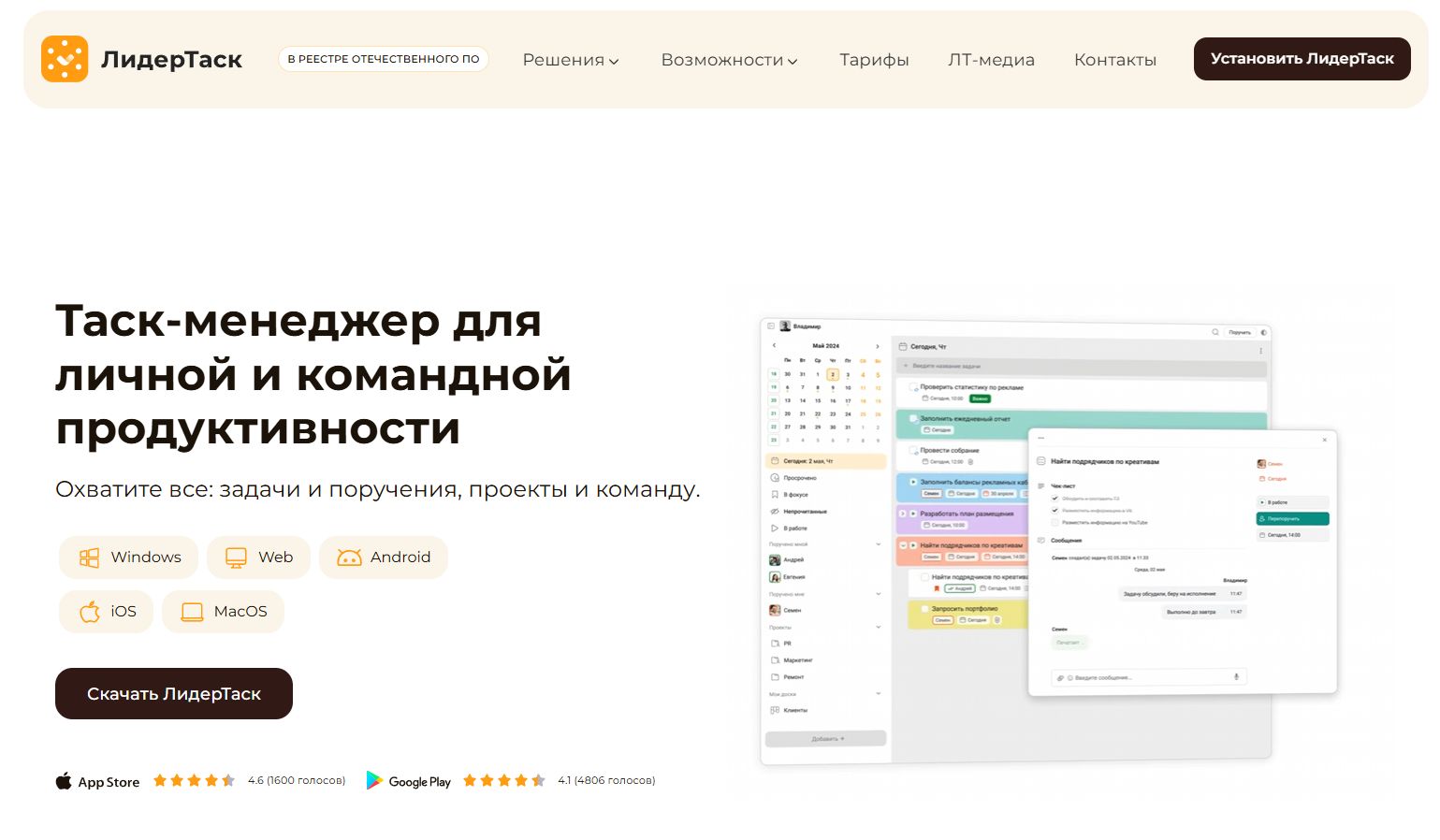
Task: Expand the Разработать план размещения task
Action: click(x=903, y=514)
